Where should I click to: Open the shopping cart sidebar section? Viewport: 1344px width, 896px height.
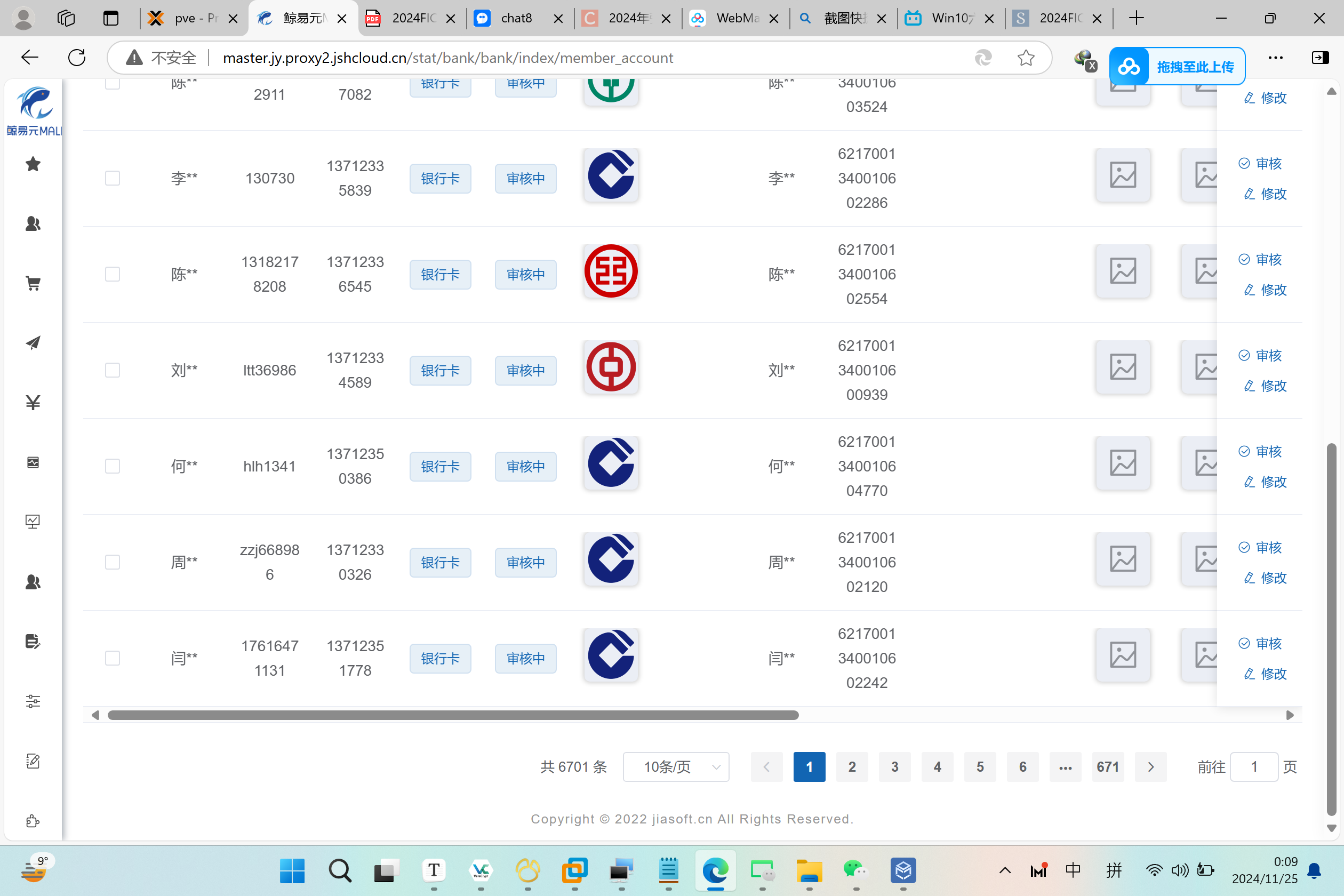(x=33, y=283)
